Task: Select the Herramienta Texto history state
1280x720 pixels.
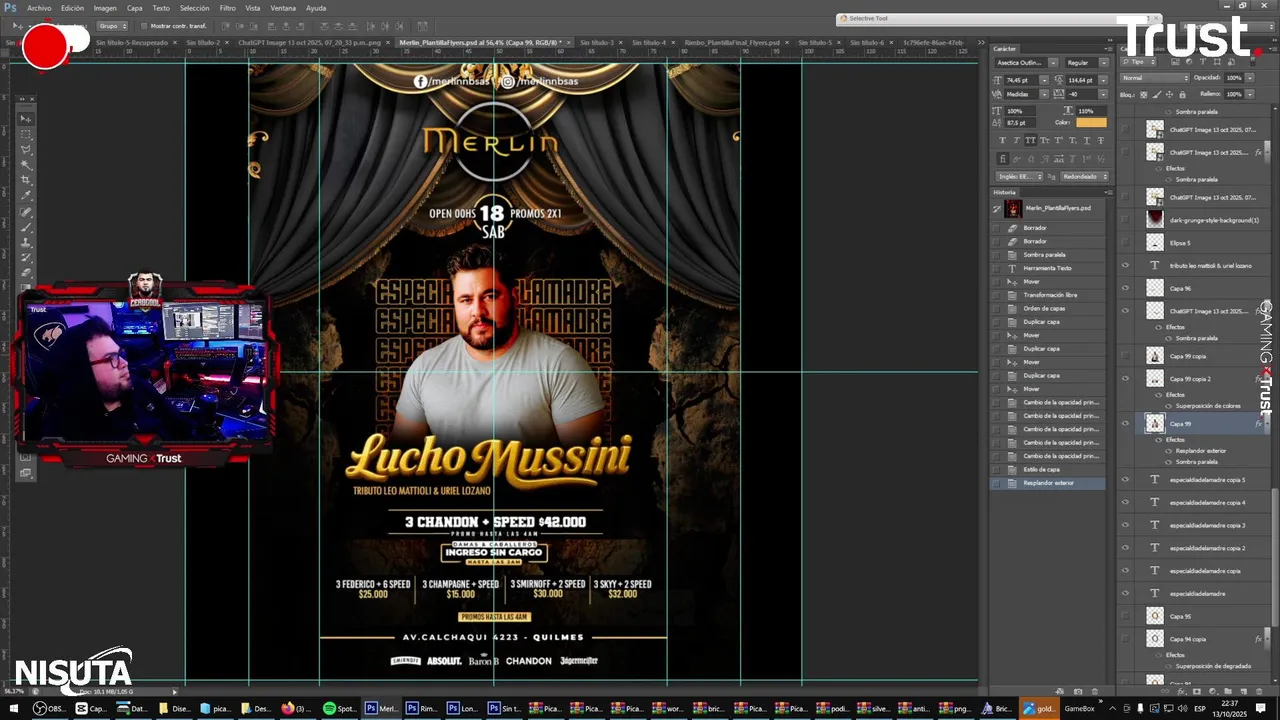Action: pos(1048,268)
